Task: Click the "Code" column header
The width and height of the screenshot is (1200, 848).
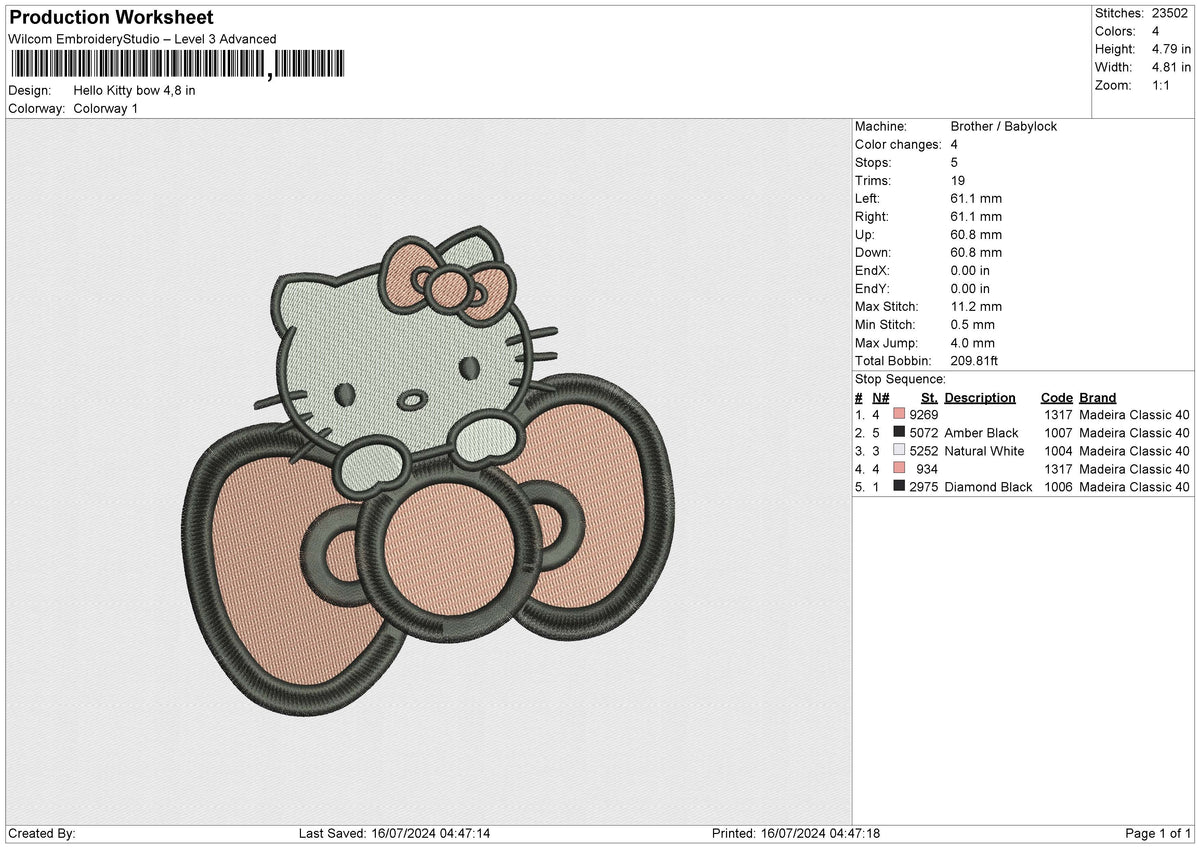Action: click(x=1056, y=397)
